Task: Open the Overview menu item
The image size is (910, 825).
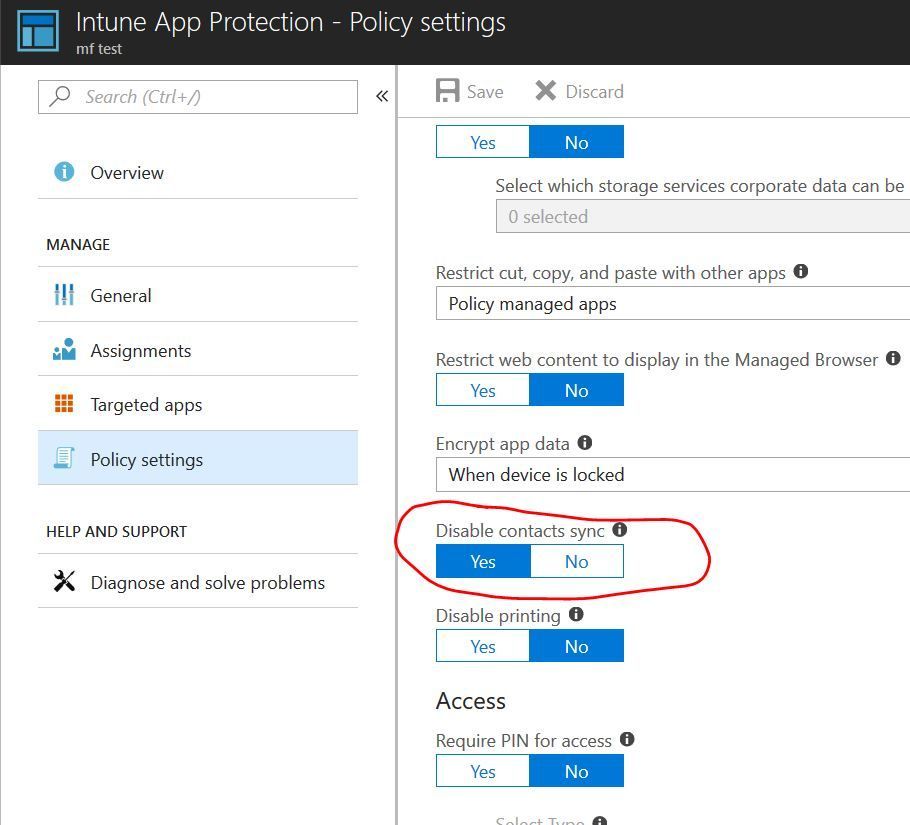Action: [198, 172]
